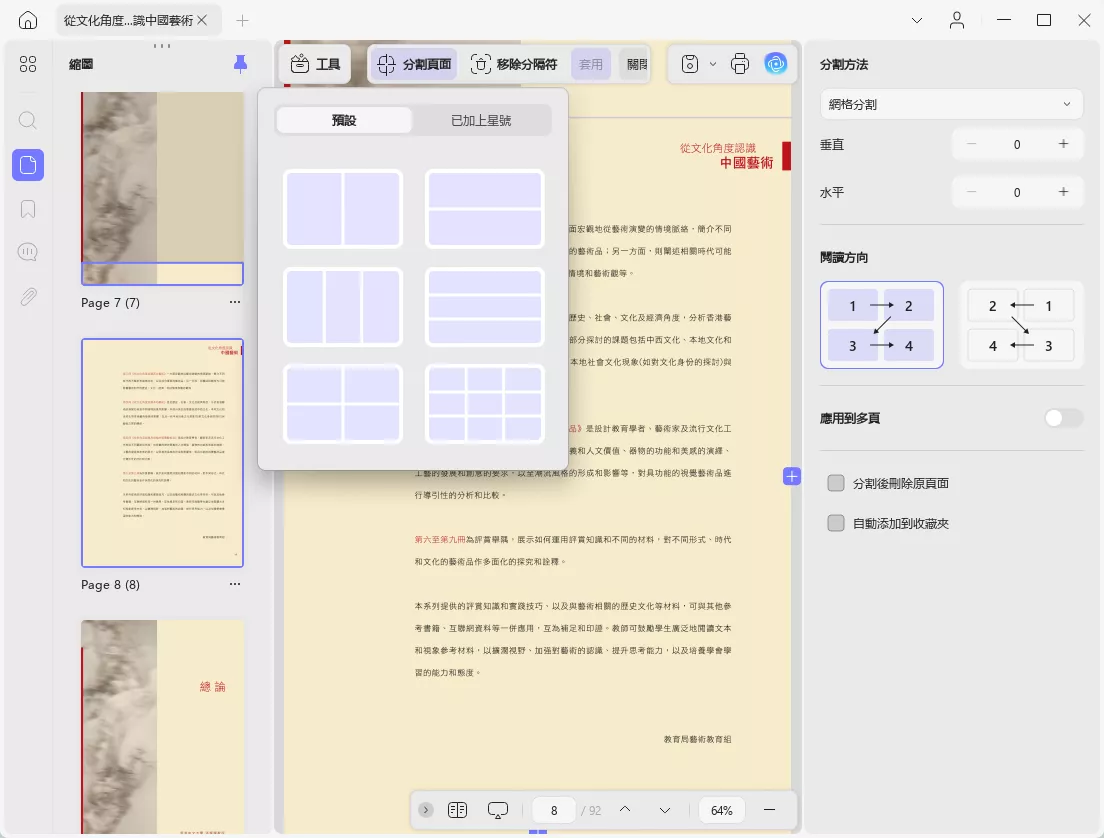Choose the three-row split preset

(x=485, y=307)
